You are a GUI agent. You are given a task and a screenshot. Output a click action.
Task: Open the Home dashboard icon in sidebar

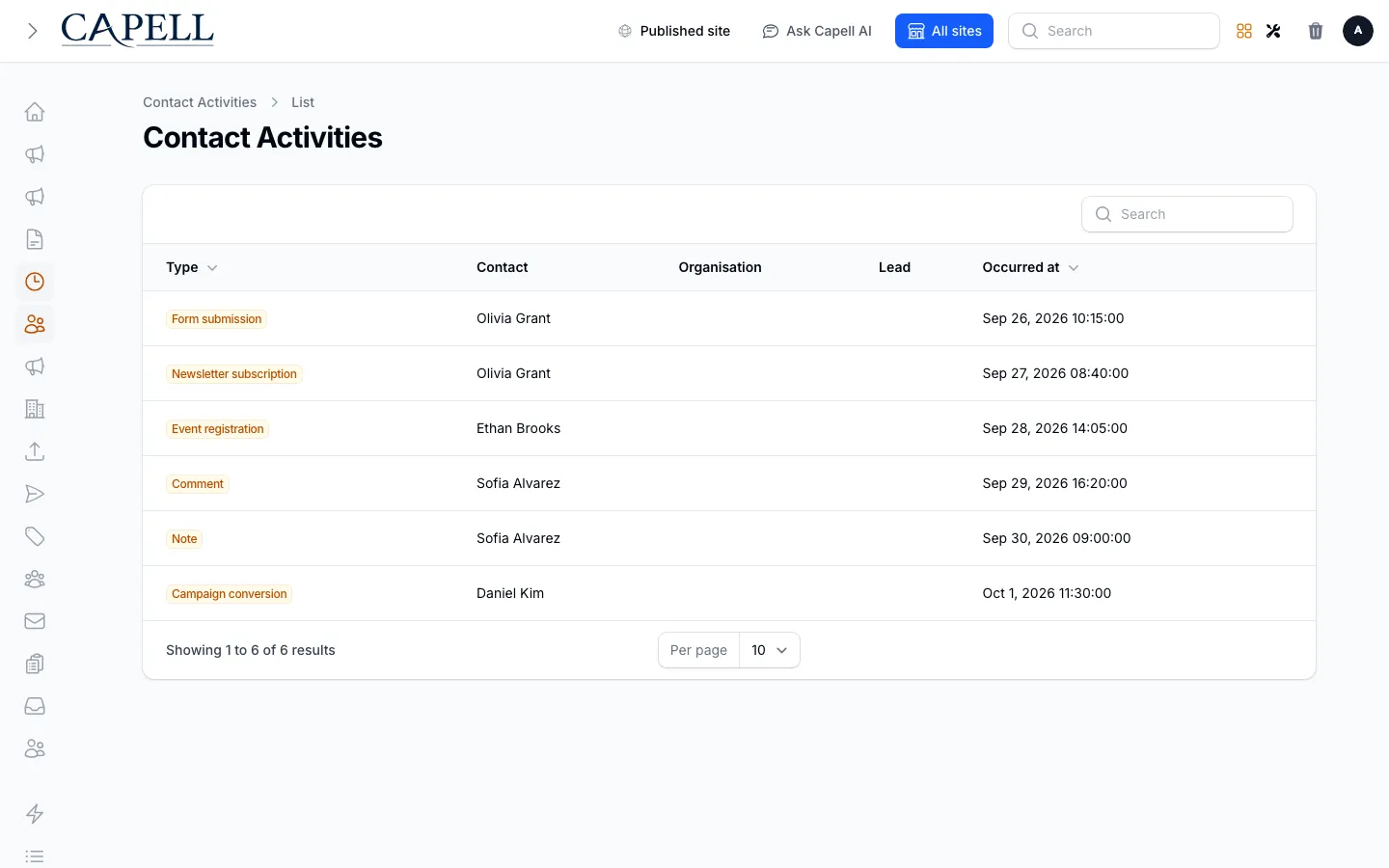35,112
